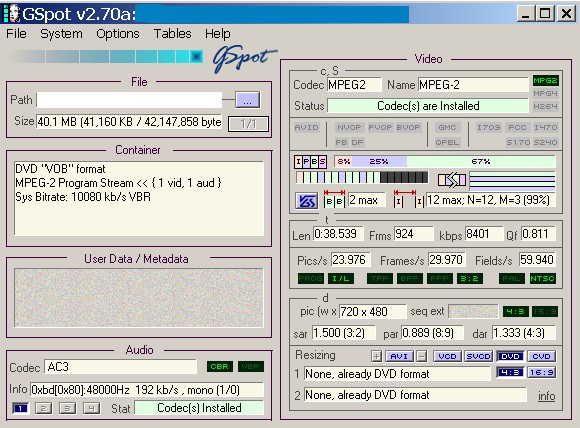
Task: Click the I/L interlaced indicator
Action: click(x=341, y=278)
